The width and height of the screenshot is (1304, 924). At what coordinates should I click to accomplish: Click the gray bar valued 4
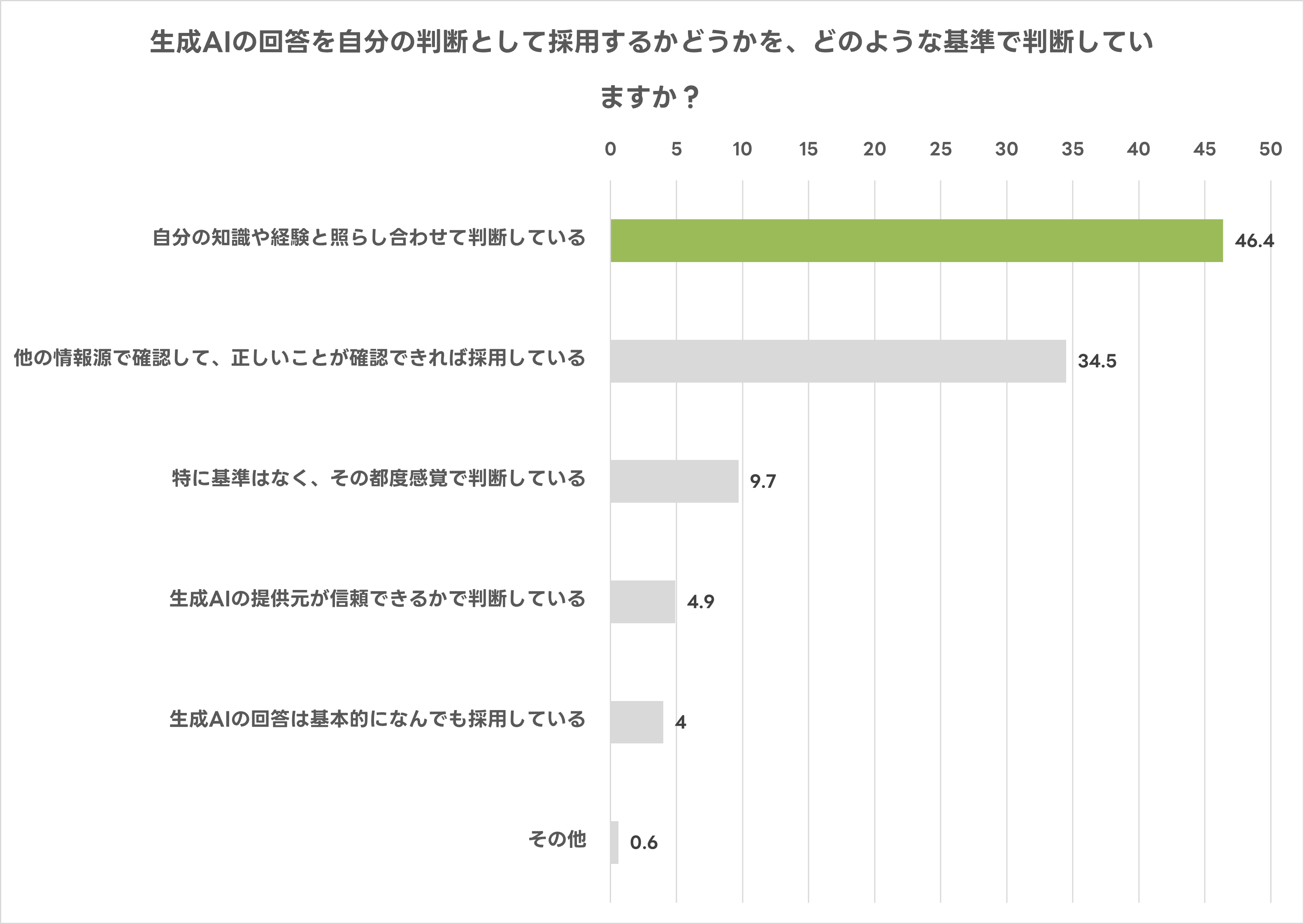637,722
